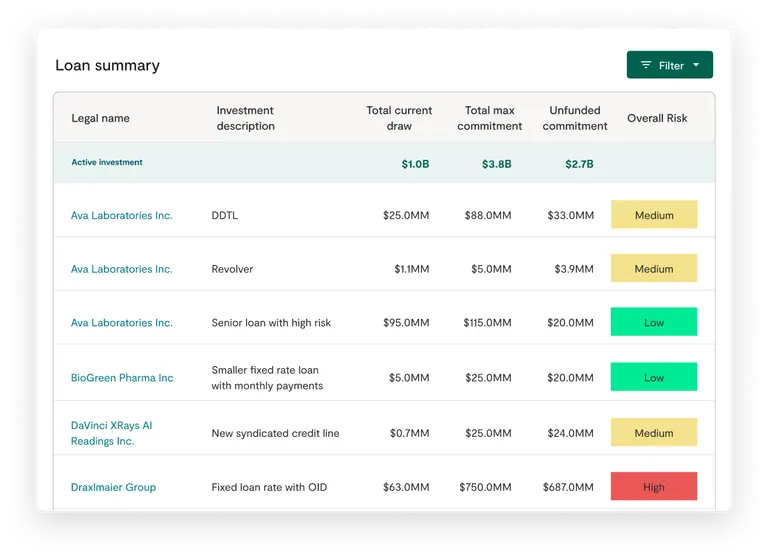Click the red High risk badge
768x557 pixels.
[654, 487]
